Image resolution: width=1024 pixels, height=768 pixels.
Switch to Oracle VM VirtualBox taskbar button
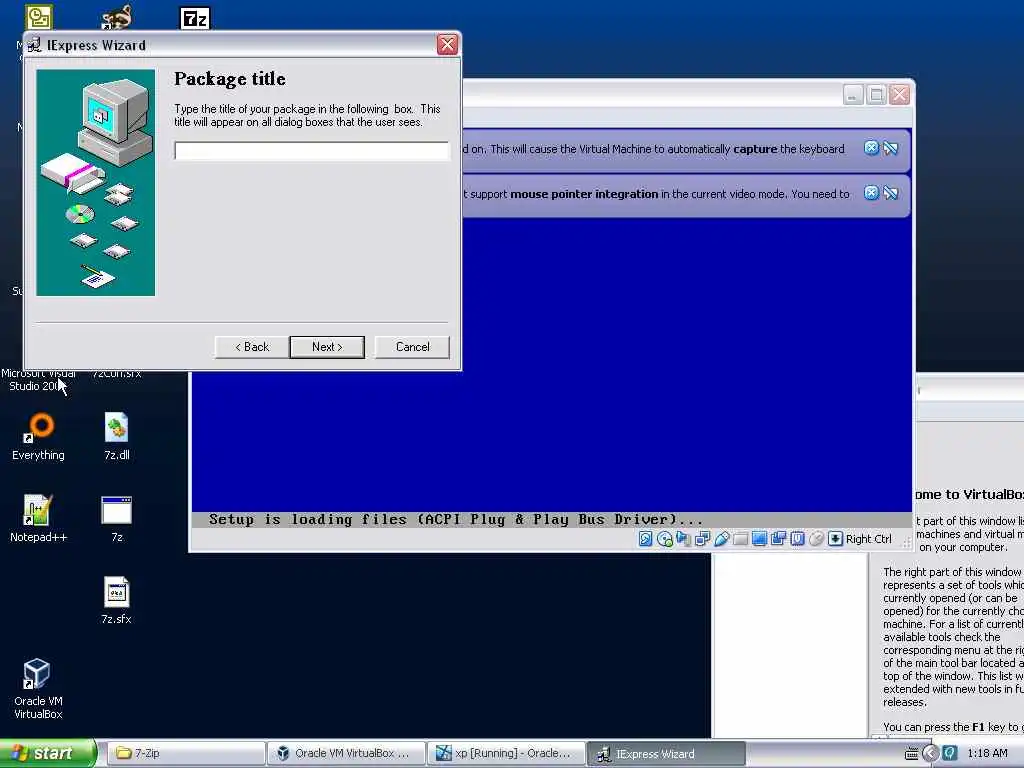coord(346,753)
